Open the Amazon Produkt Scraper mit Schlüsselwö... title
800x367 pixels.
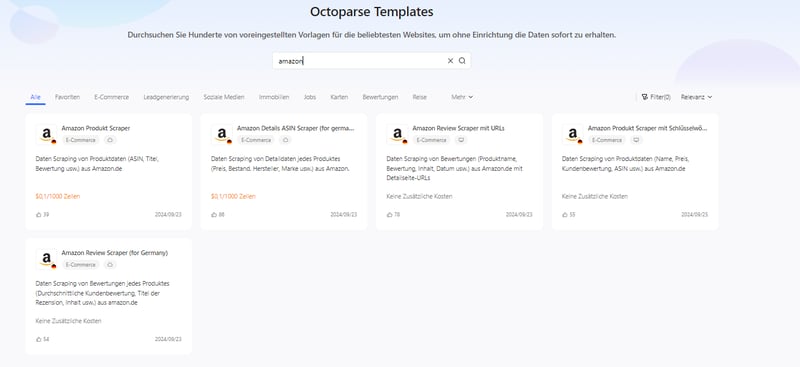pos(647,128)
